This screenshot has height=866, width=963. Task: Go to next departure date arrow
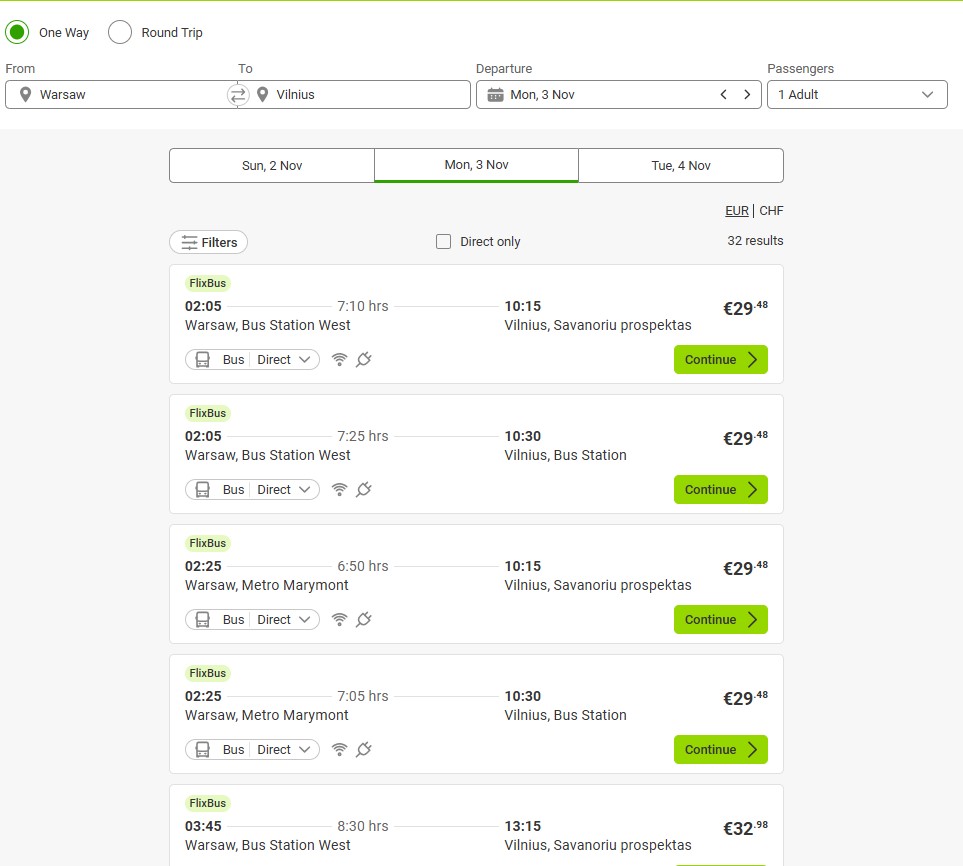click(x=746, y=95)
